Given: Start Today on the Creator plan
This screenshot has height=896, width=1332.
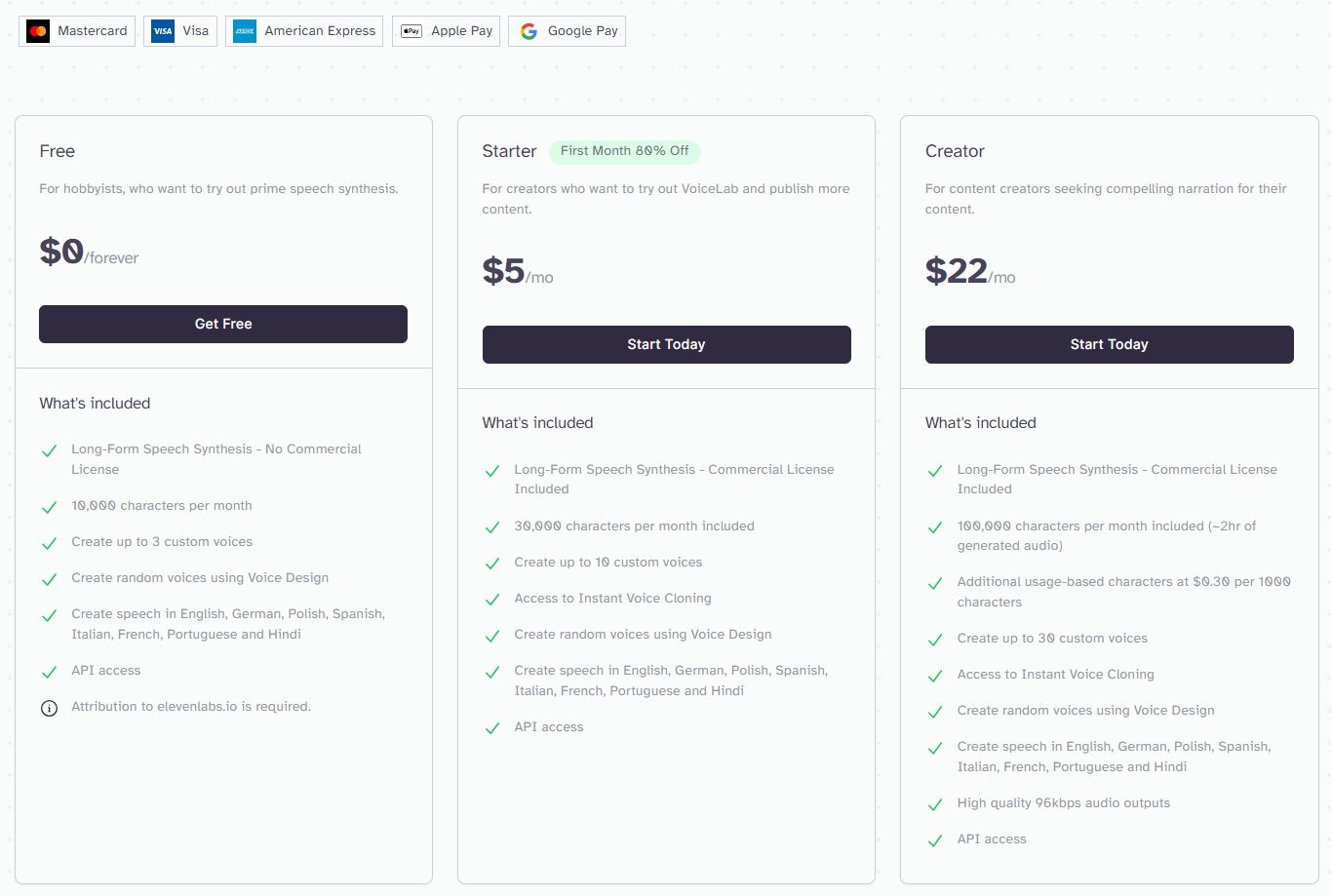Looking at the screenshot, I should [x=1109, y=344].
